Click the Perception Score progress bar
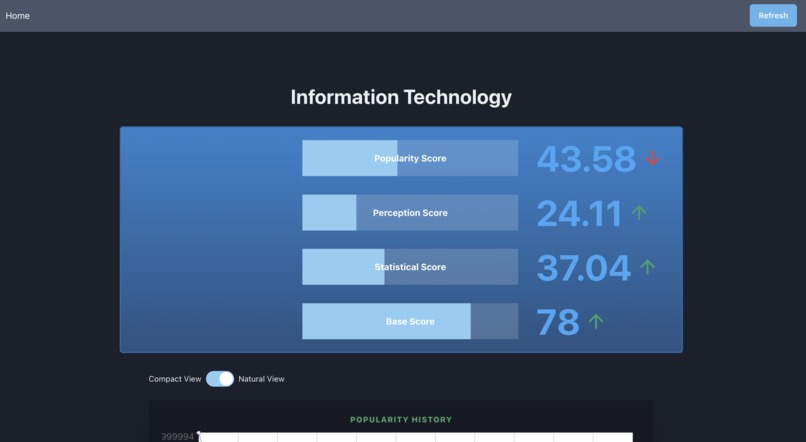 coord(410,213)
